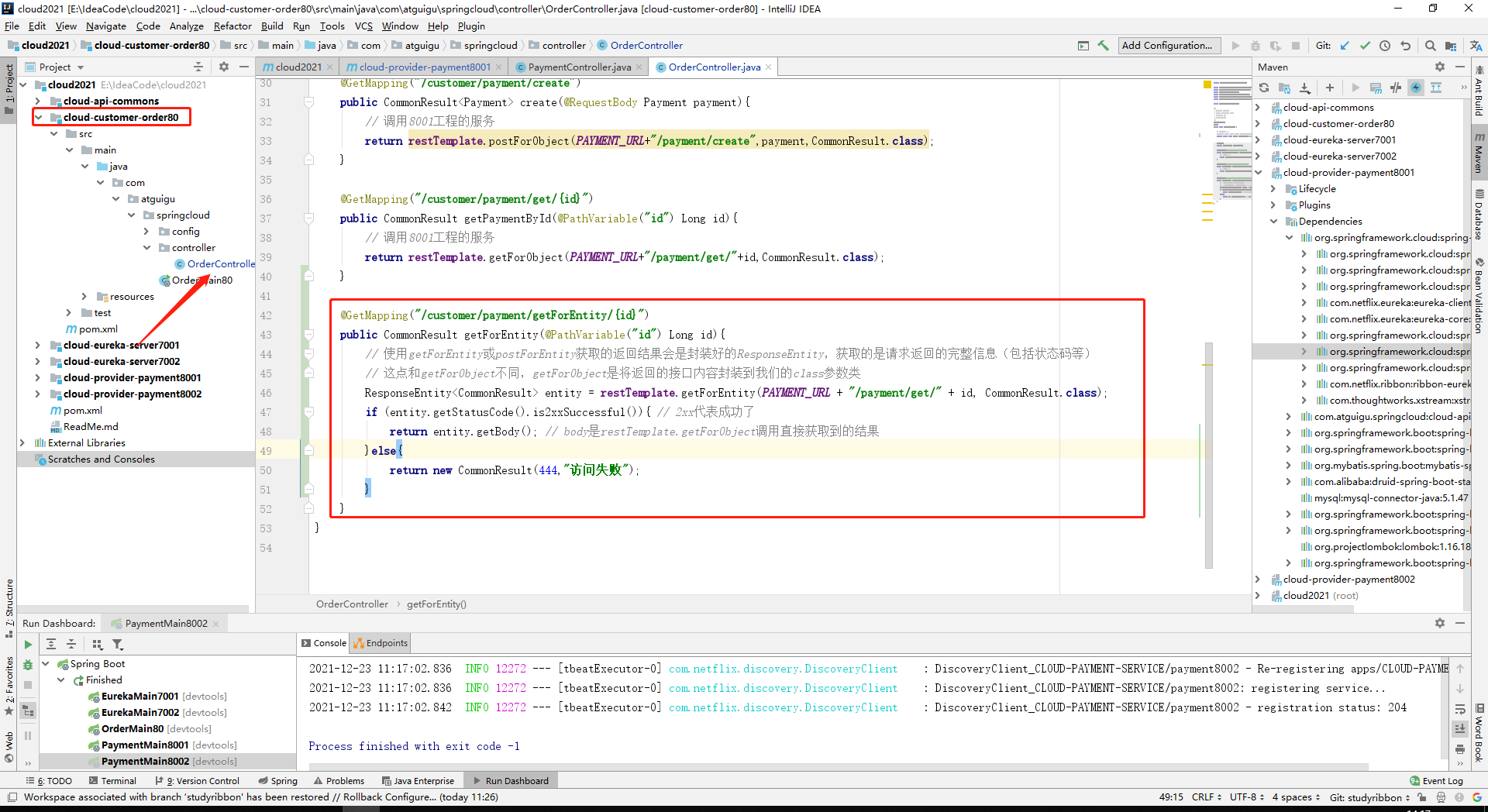Expand Plugins node in Maven panel

tap(1273, 205)
